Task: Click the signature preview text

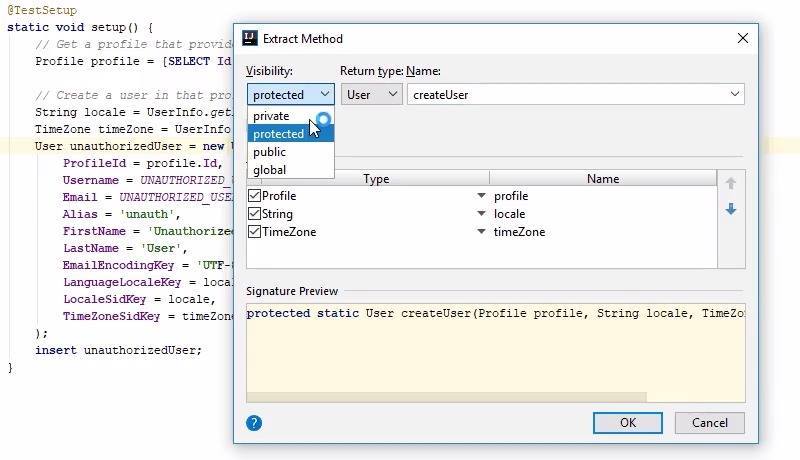Action: click(x=495, y=313)
